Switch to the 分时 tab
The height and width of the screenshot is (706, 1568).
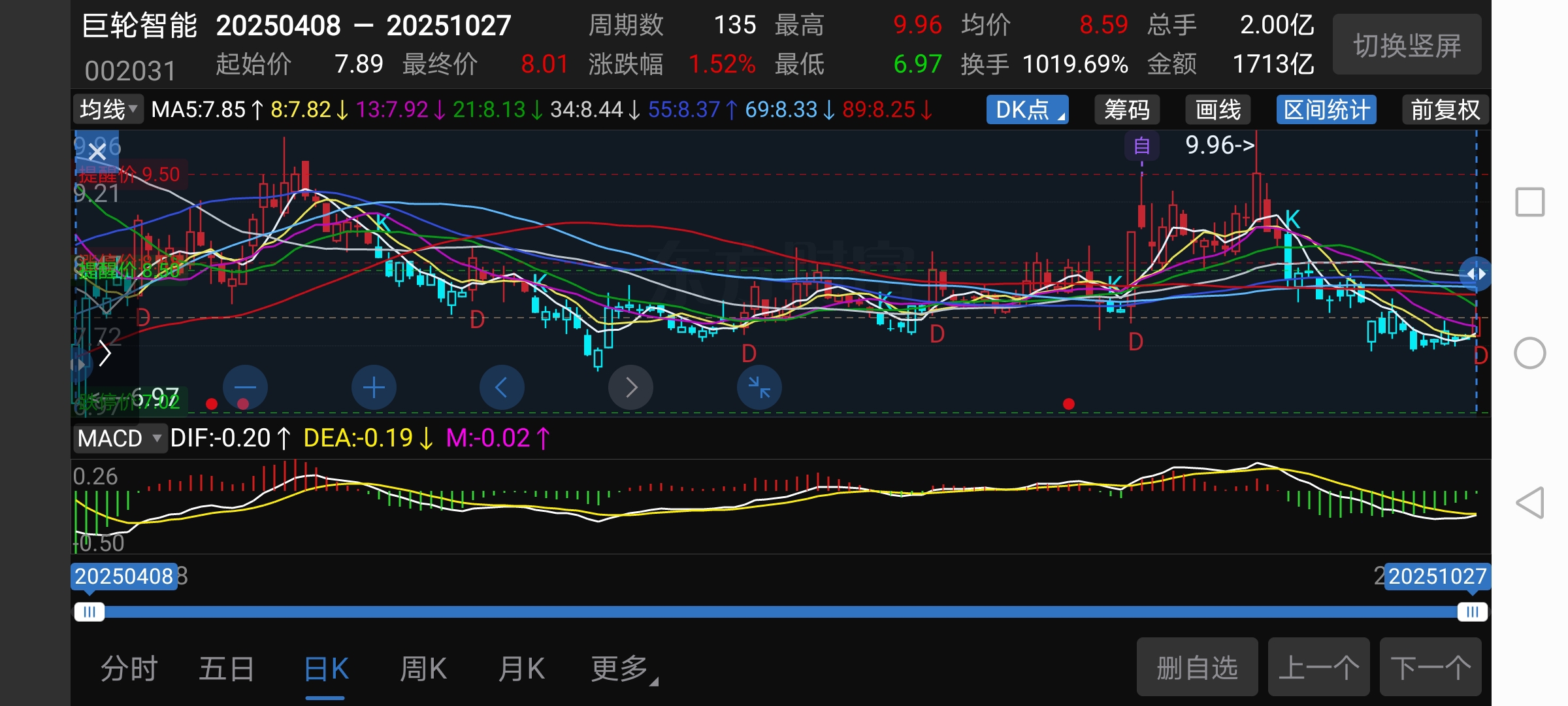click(129, 669)
